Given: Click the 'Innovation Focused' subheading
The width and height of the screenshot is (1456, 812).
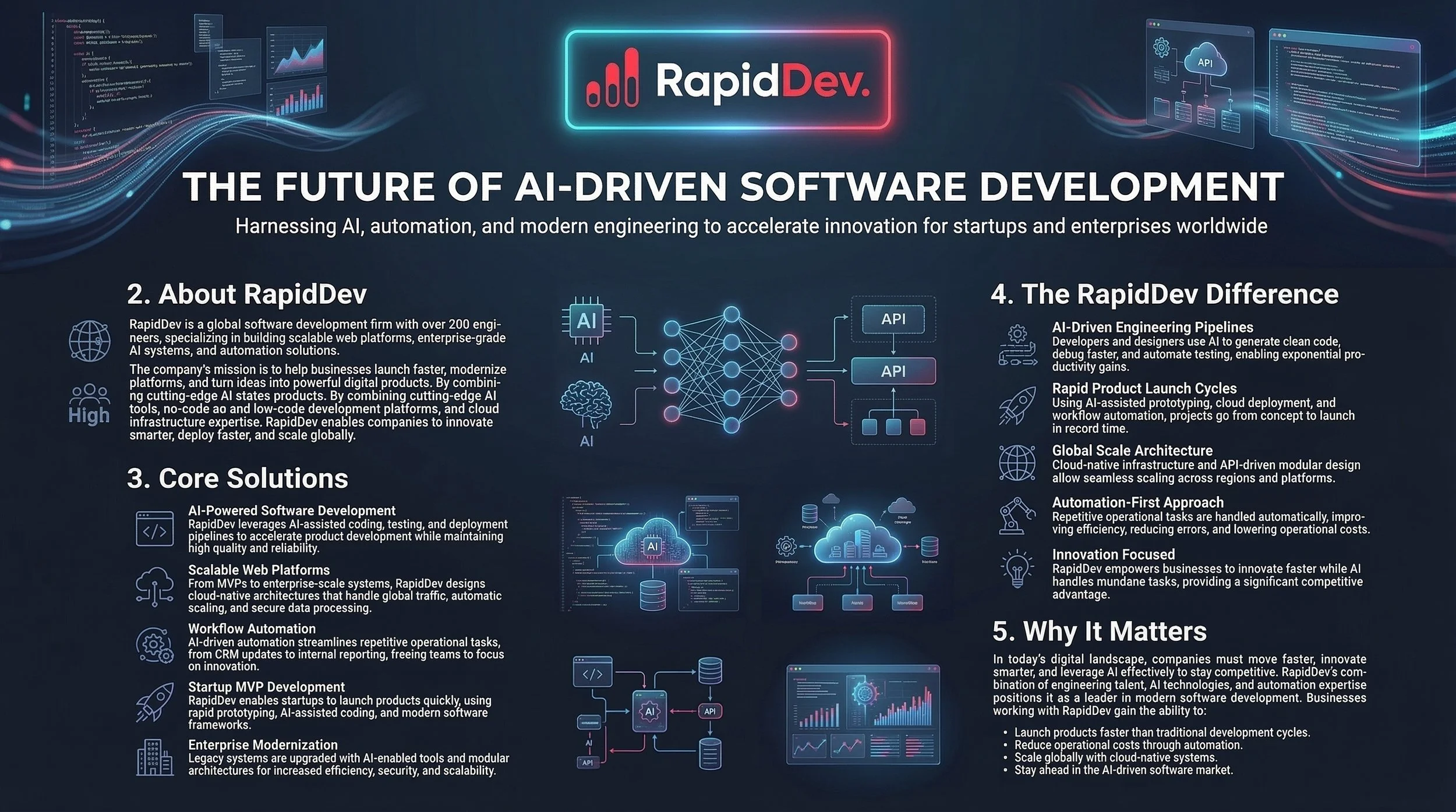Looking at the screenshot, I should tap(1114, 554).
